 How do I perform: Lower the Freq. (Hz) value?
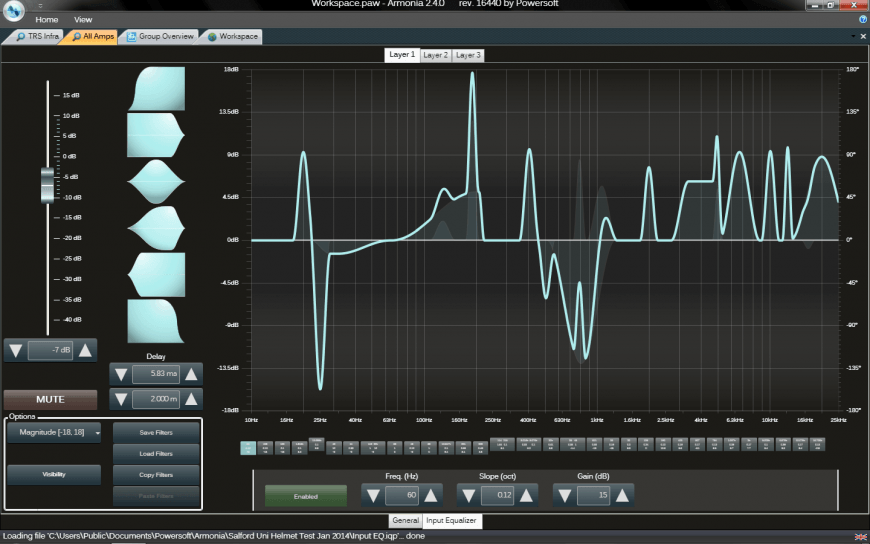(x=373, y=495)
